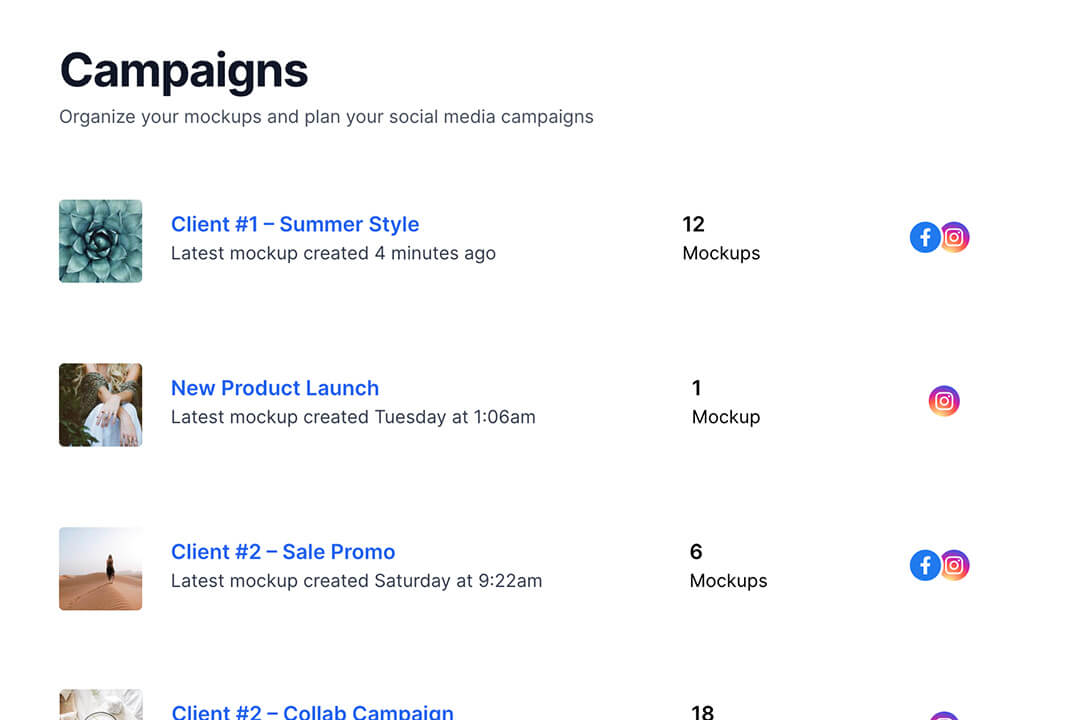Open the desert photo thumbnail on Sale Promo row
The width and height of the screenshot is (1080, 720).
[100, 568]
